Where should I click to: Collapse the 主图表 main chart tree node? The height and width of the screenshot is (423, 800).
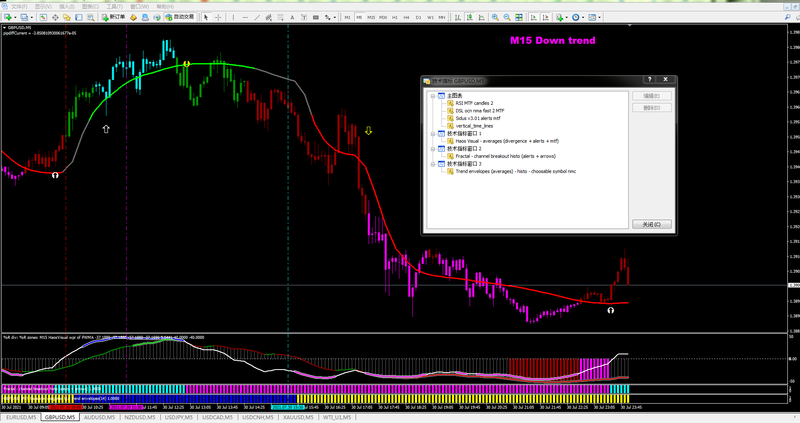pos(430,96)
